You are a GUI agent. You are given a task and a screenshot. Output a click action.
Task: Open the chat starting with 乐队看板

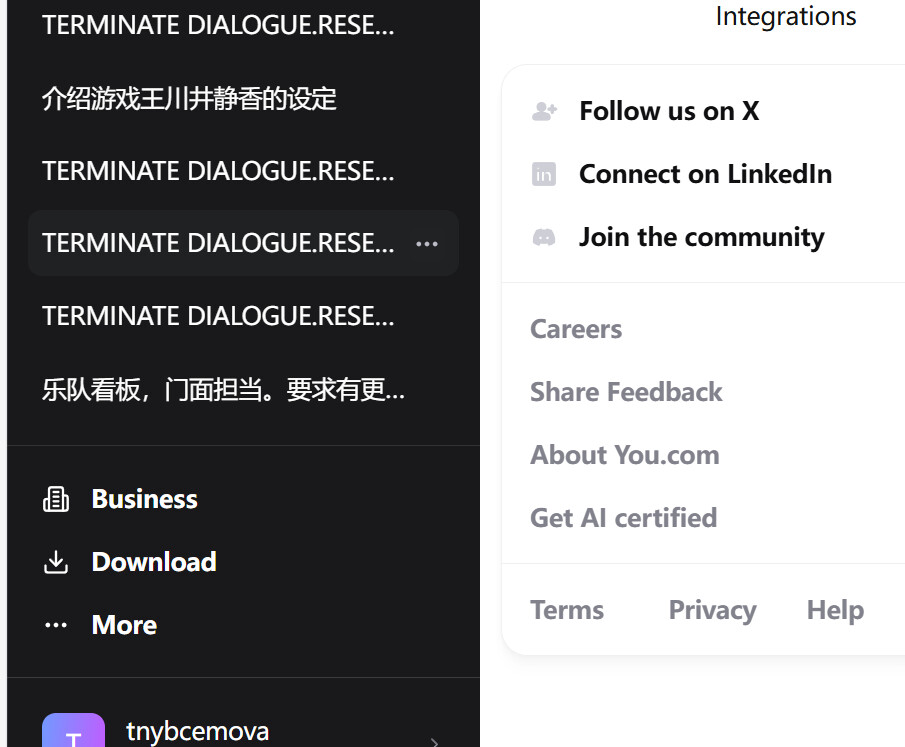click(223, 389)
